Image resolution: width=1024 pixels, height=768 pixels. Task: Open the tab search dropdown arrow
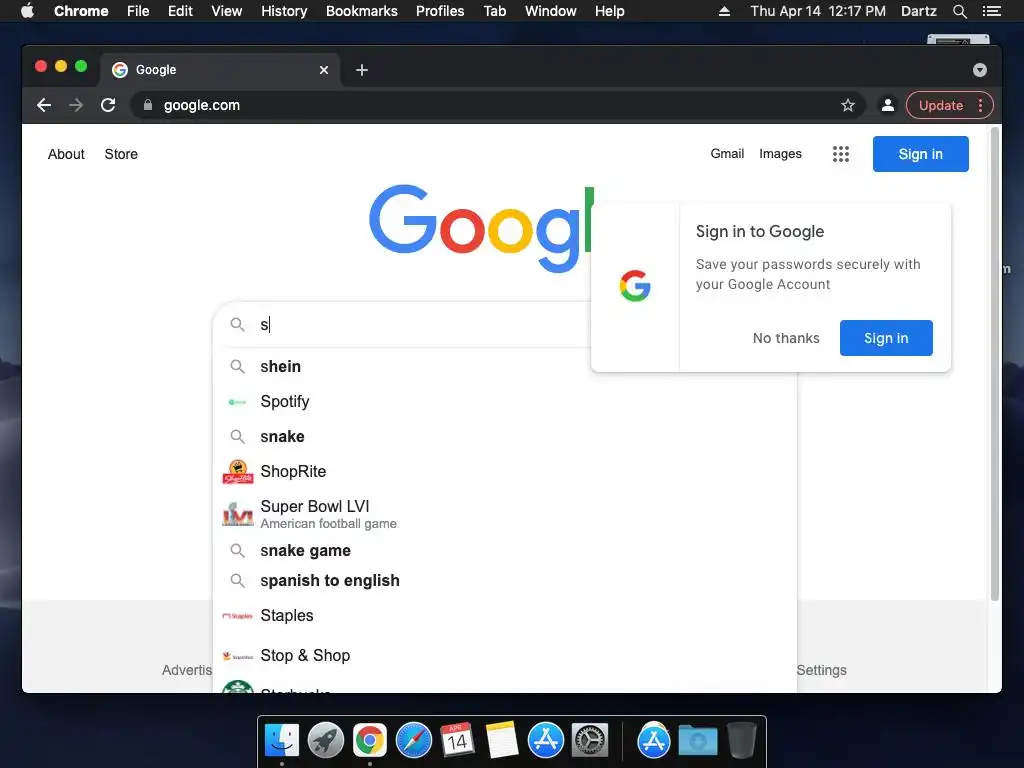pyautogui.click(x=980, y=70)
